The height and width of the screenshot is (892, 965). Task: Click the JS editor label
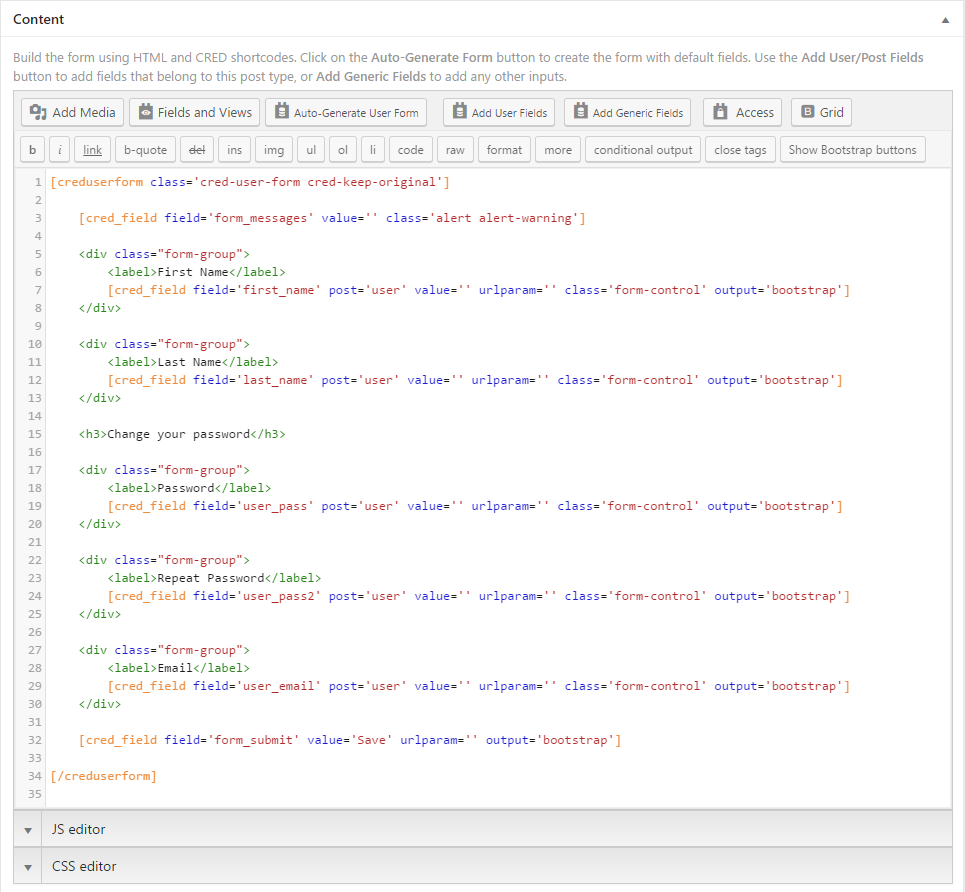(78, 829)
